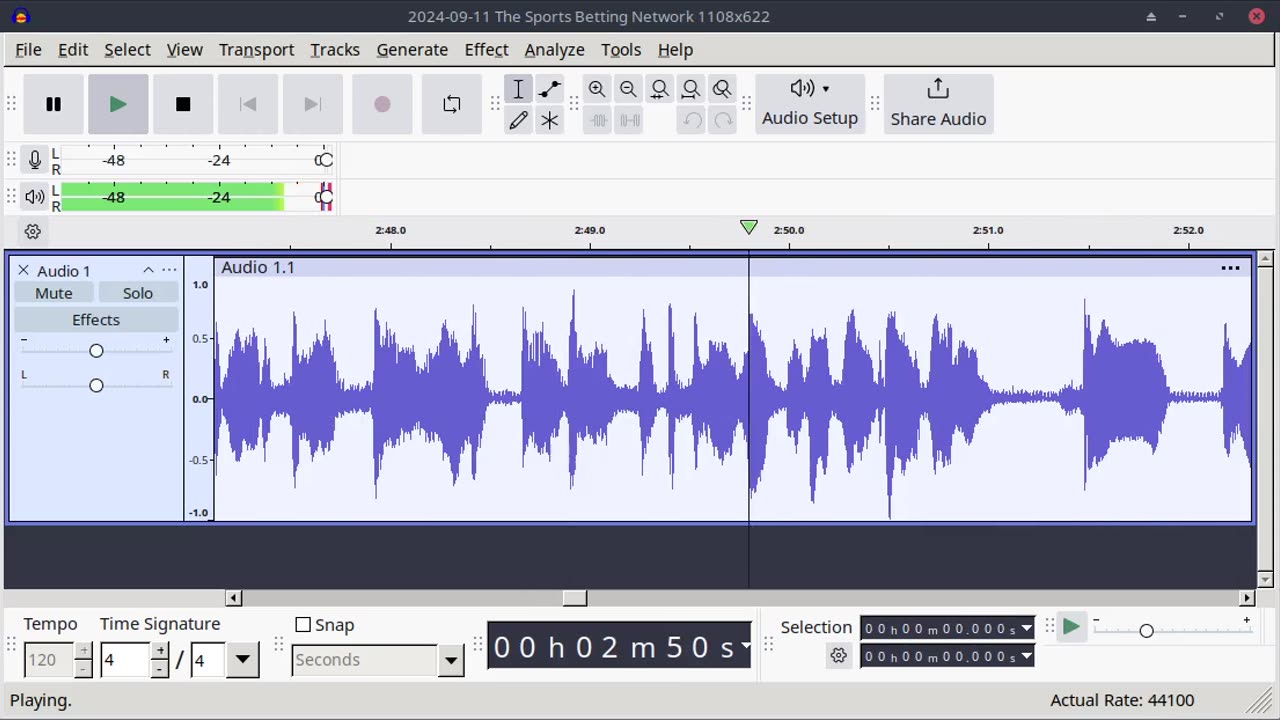Click the Record button
This screenshot has width=1280, height=720.
point(382,104)
